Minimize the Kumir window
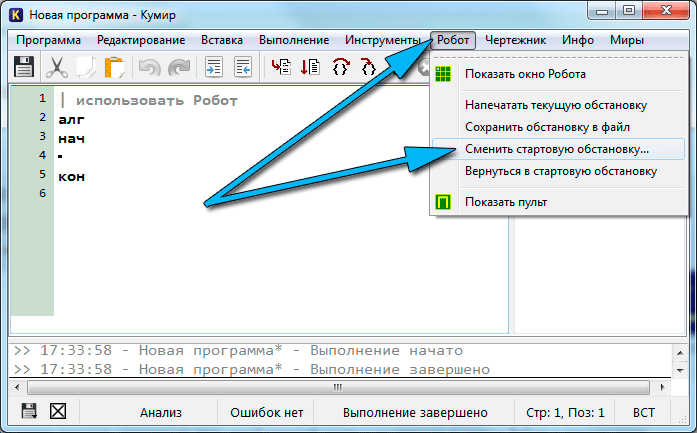 [x=602, y=11]
